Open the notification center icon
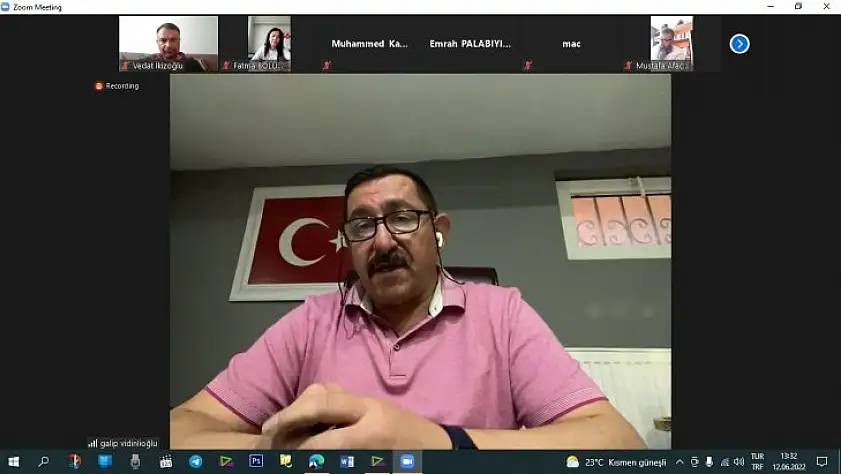The width and height of the screenshot is (841, 474). click(822, 461)
